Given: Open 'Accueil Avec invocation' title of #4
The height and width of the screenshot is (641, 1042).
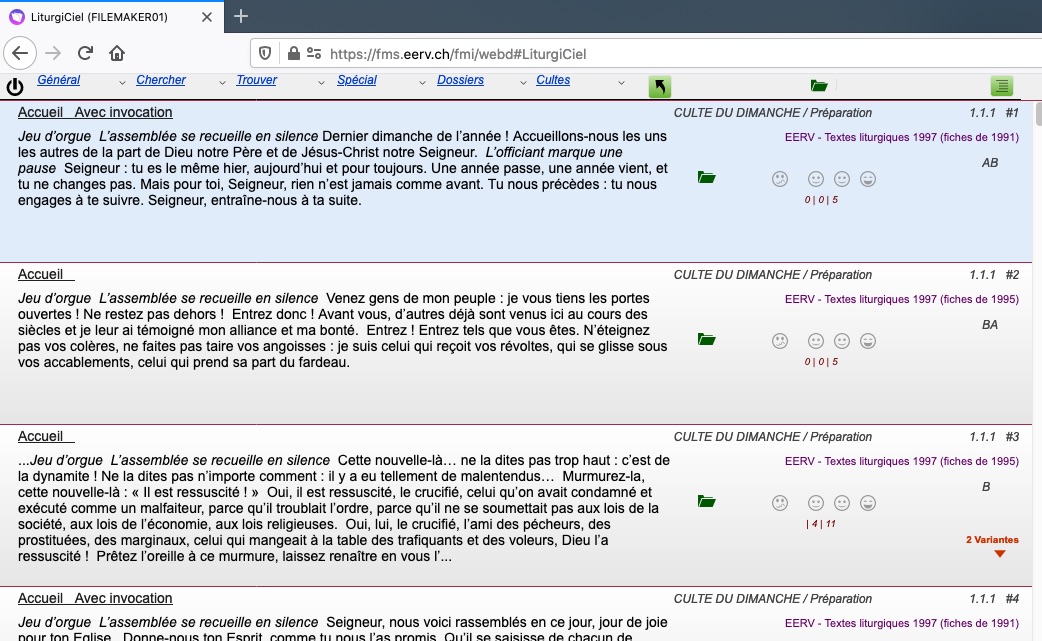Looking at the screenshot, I should 95,598.
